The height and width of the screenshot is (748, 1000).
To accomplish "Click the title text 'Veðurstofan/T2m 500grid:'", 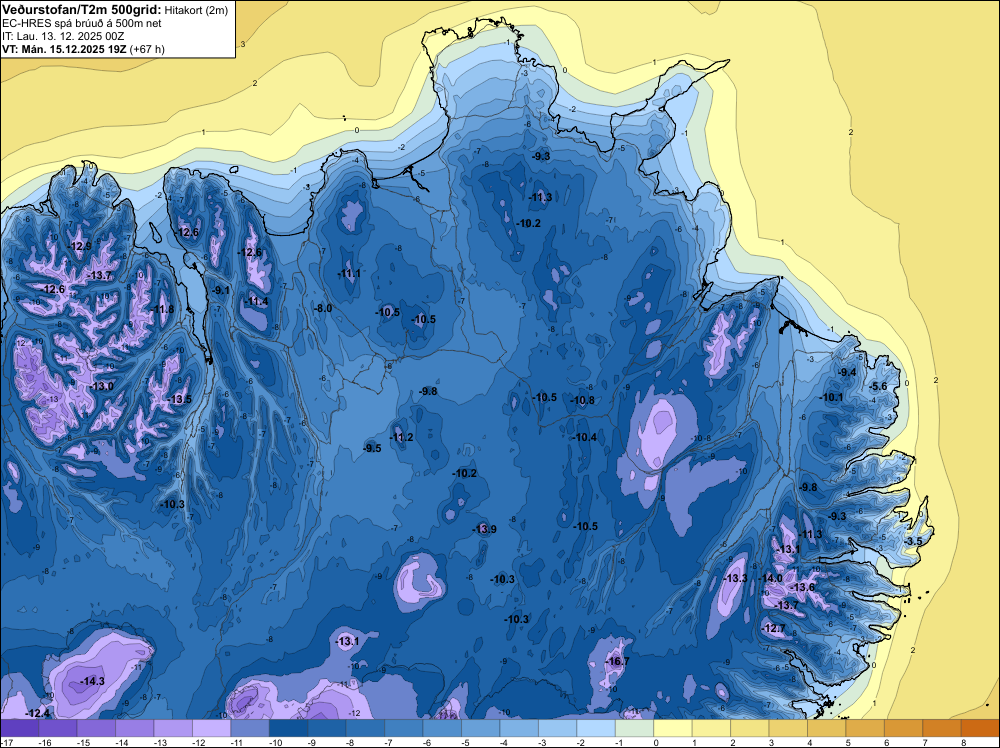I will coord(82,10).
